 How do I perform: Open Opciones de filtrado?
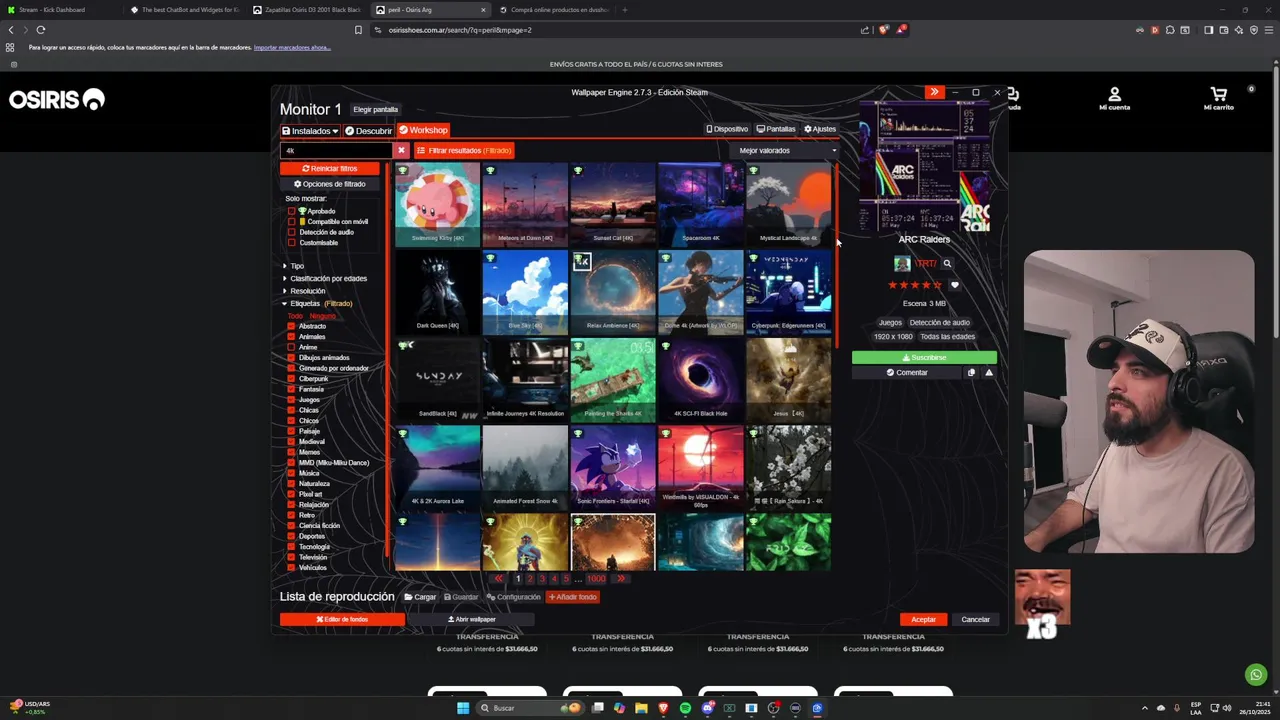pyautogui.click(x=330, y=184)
